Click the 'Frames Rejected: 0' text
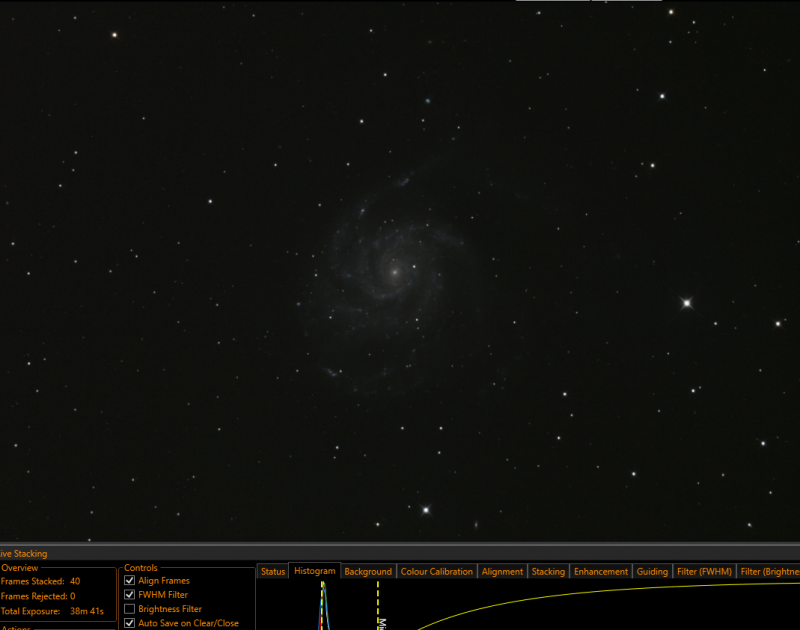Screen dimensions: 800x630 (x=38, y=596)
